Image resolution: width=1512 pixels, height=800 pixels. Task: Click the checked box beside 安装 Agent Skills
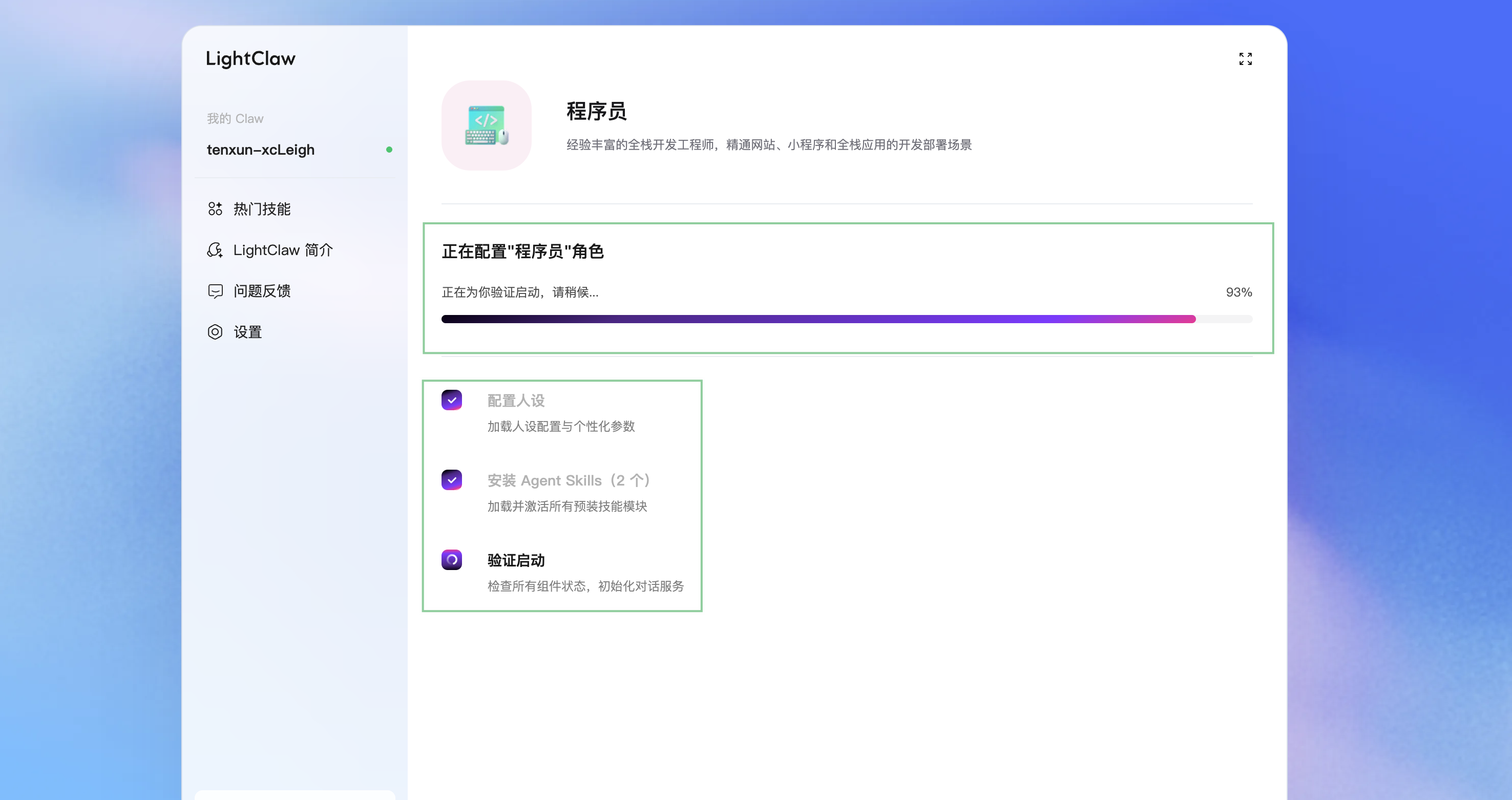click(x=451, y=479)
